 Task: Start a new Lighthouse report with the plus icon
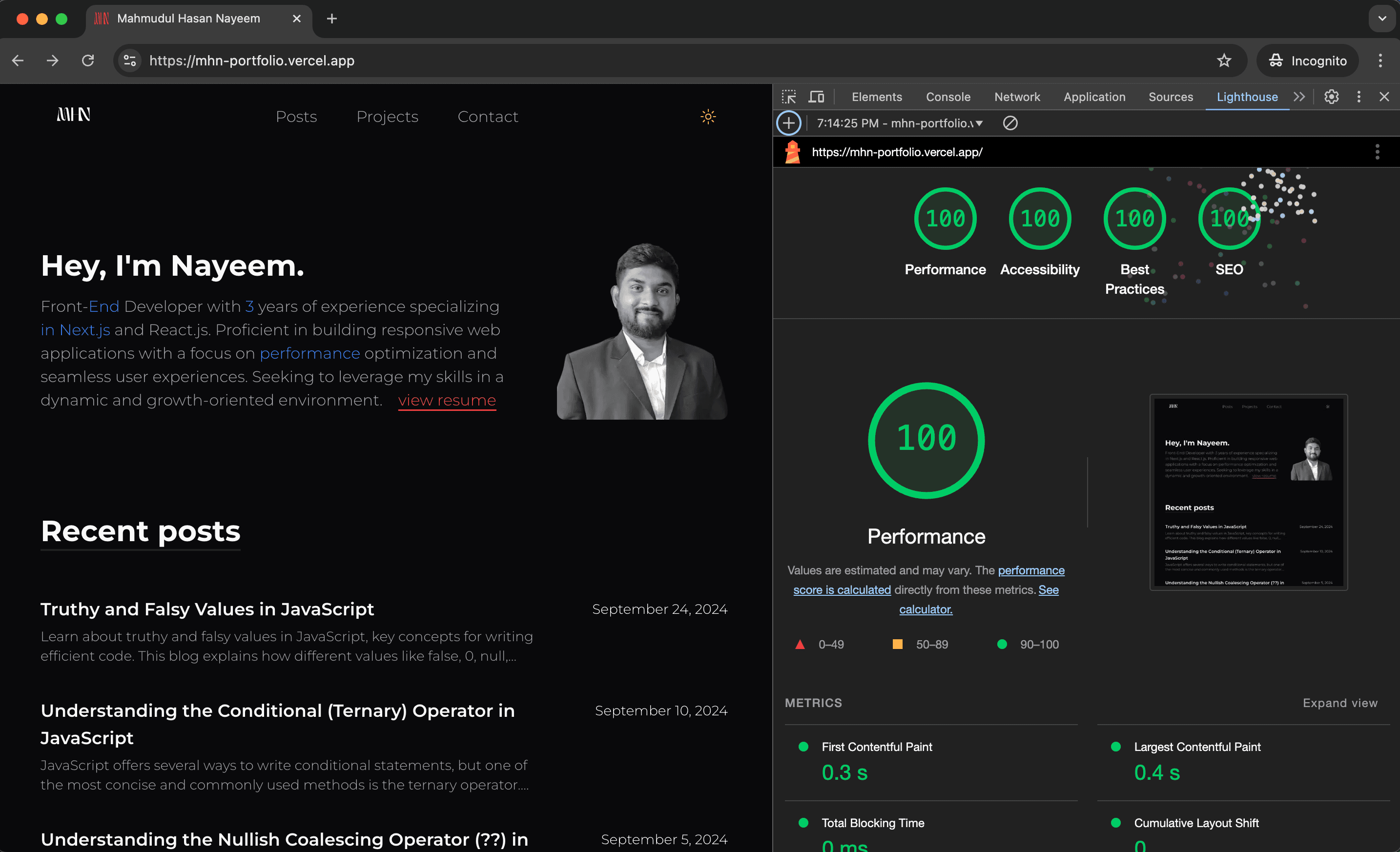coord(789,122)
